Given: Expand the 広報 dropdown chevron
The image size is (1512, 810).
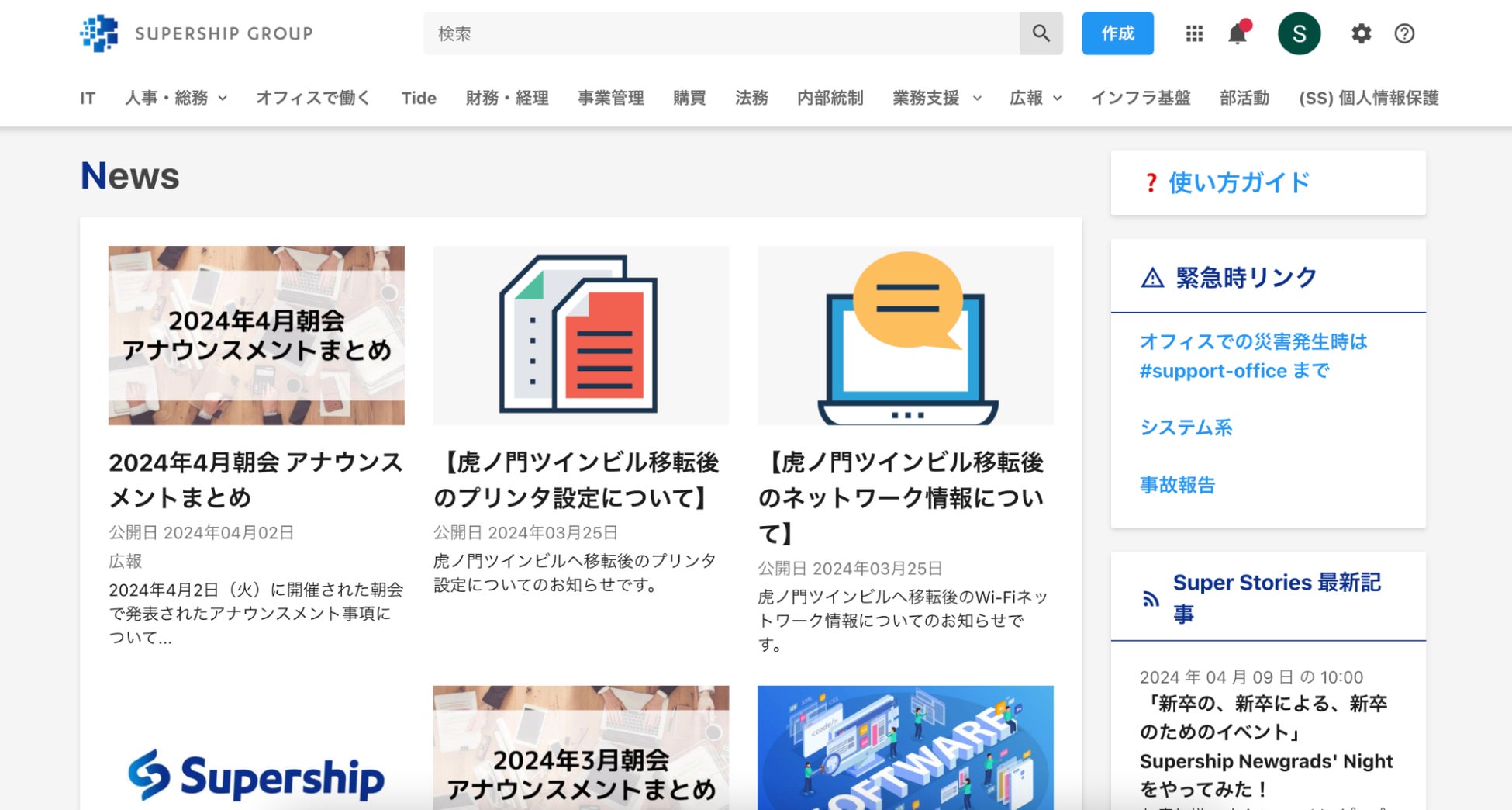Looking at the screenshot, I should click(x=1057, y=99).
